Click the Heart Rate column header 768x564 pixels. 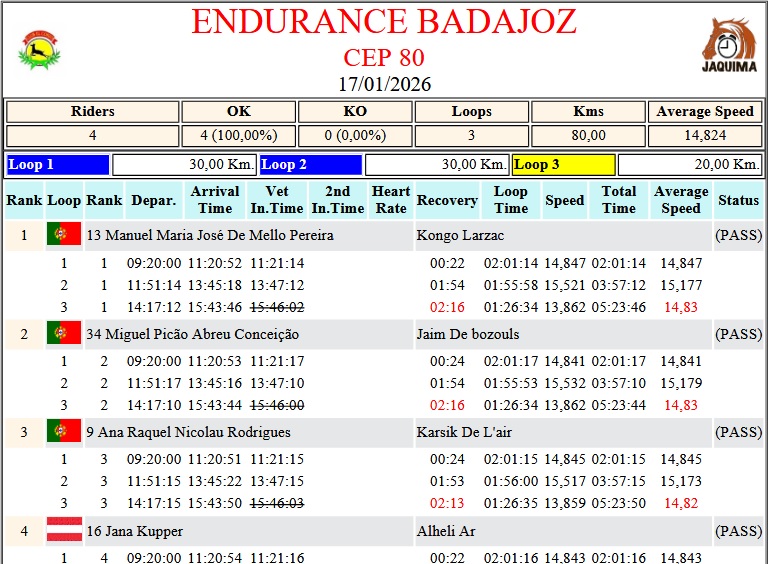(x=391, y=200)
